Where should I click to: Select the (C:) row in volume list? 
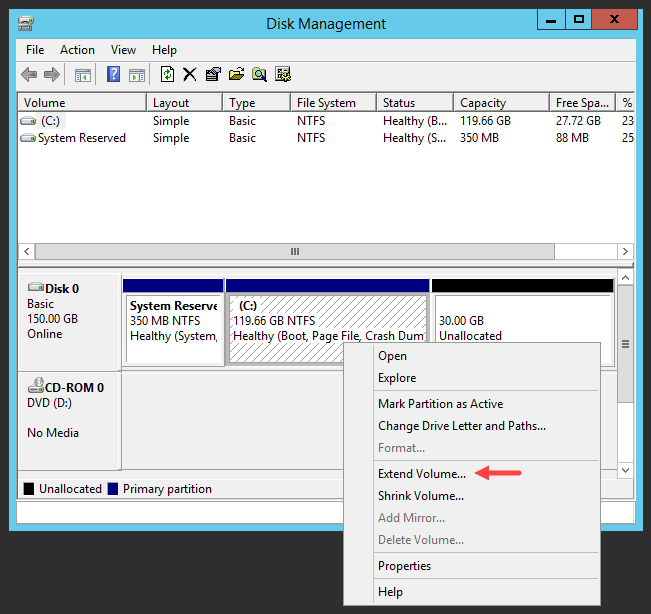coord(326,121)
